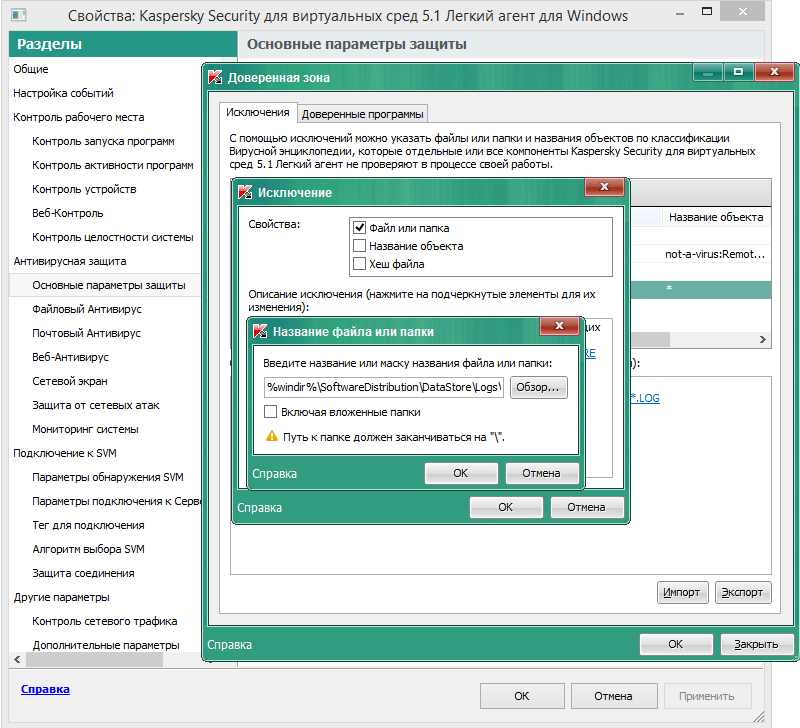Cancel the file name dialog with Отмена
This screenshot has width=800, height=728.
point(541,473)
